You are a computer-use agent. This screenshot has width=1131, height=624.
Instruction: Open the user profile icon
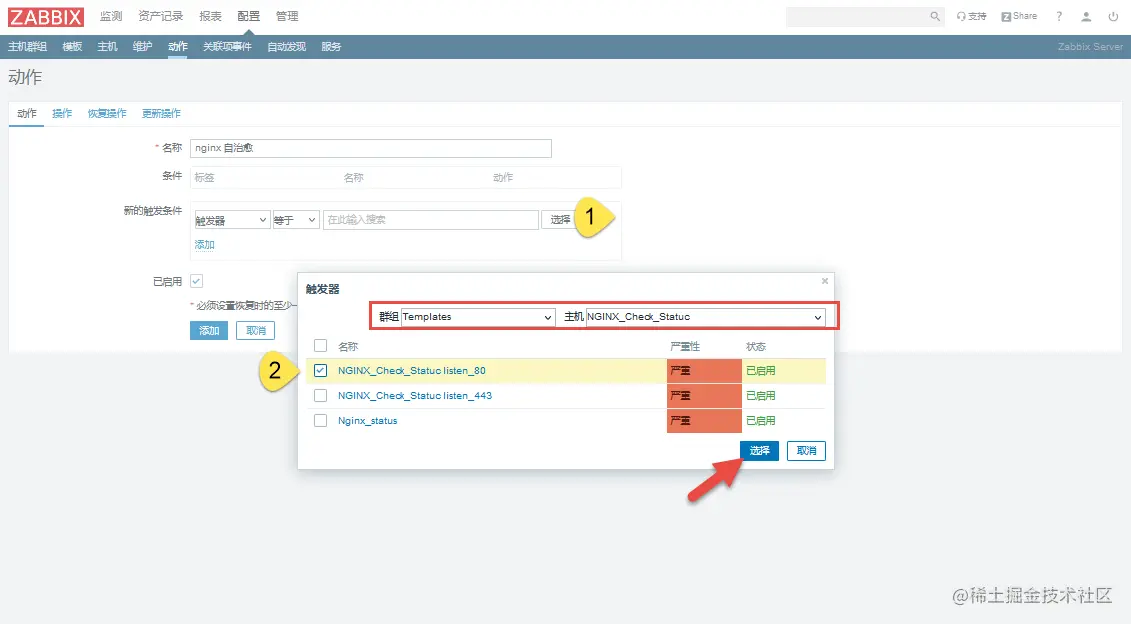1086,16
